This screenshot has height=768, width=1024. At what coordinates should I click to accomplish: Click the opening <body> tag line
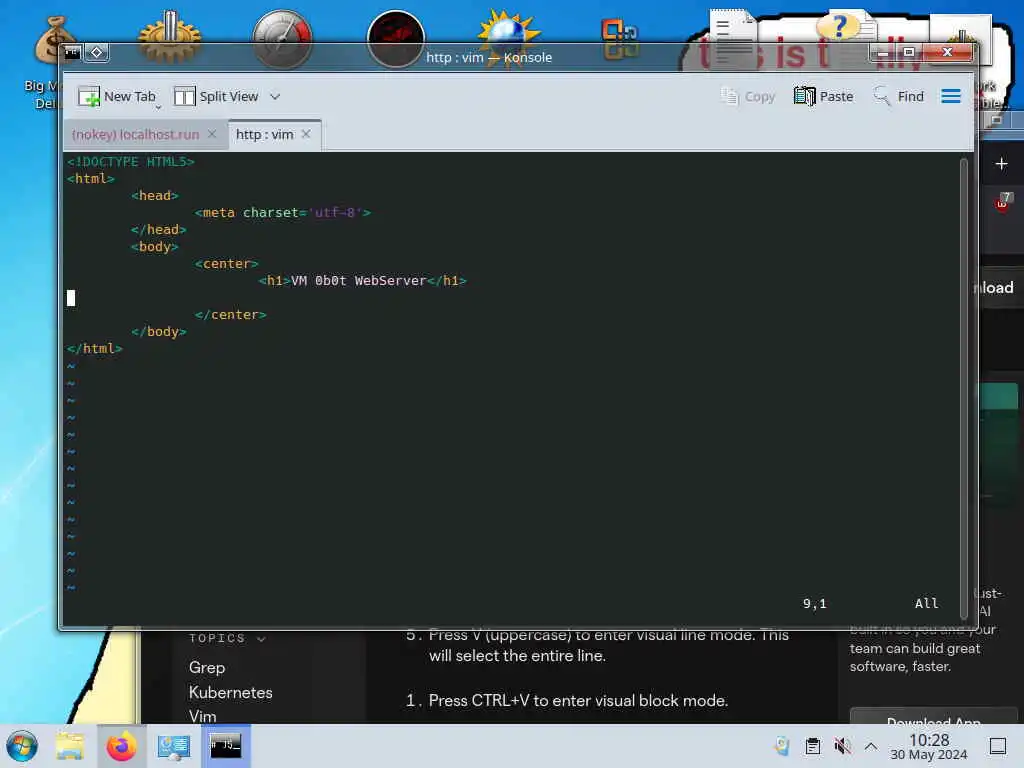tap(155, 247)
